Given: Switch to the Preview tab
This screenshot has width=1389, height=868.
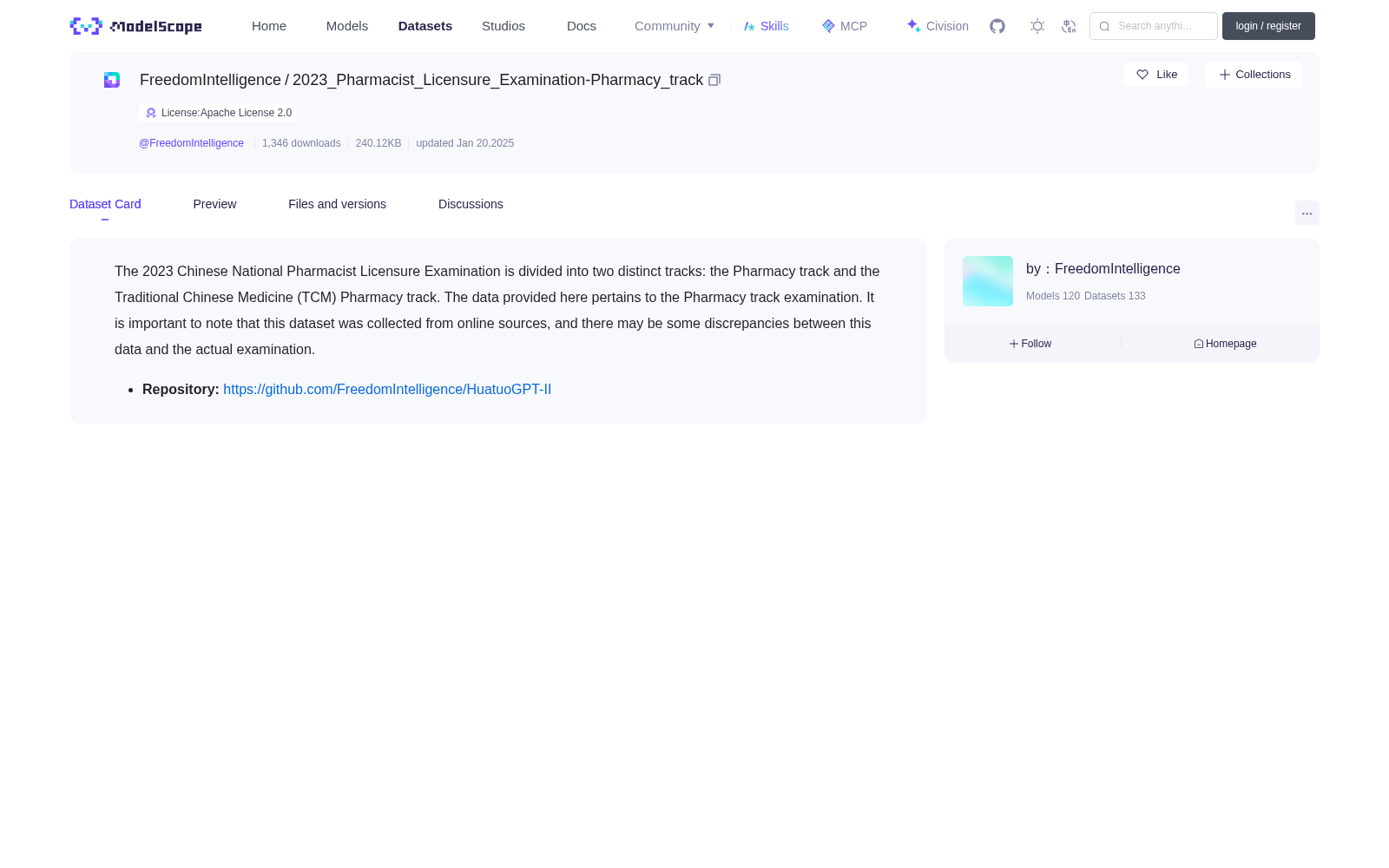Looking at the screenshot, I should pos(214,204).
